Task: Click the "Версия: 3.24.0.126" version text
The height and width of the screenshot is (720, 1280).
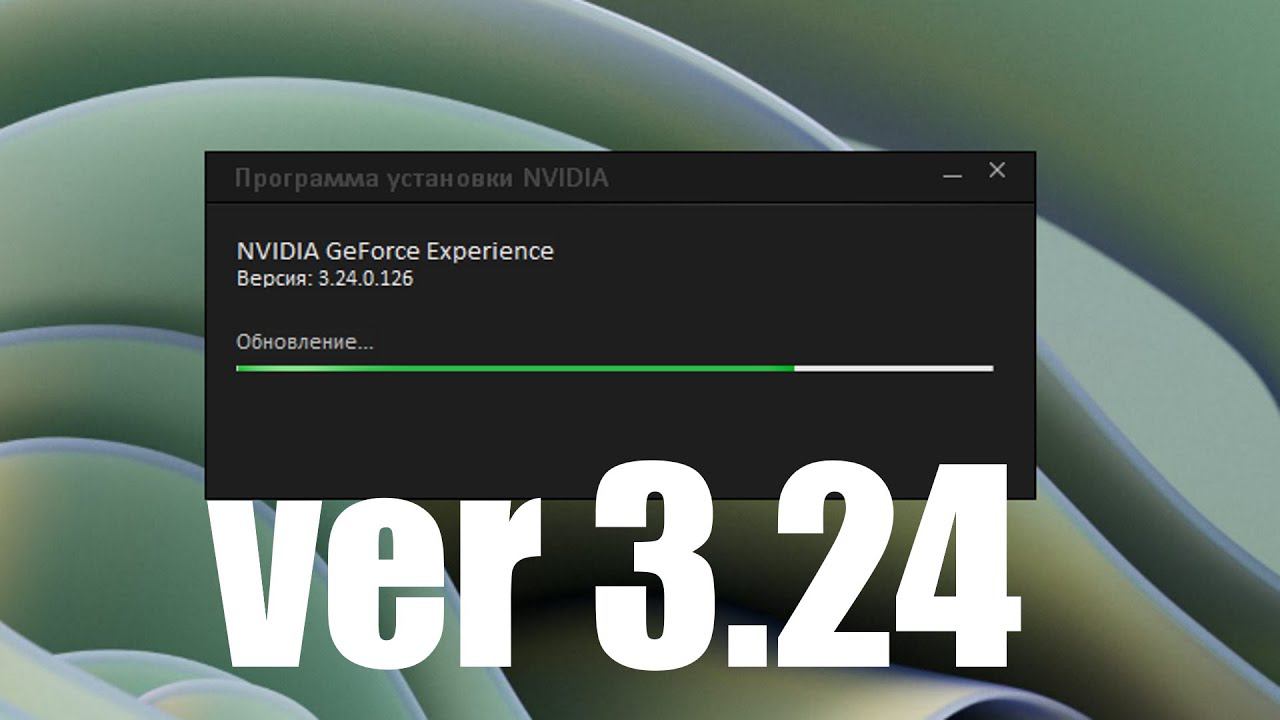Action: click(x=325, y=279)
